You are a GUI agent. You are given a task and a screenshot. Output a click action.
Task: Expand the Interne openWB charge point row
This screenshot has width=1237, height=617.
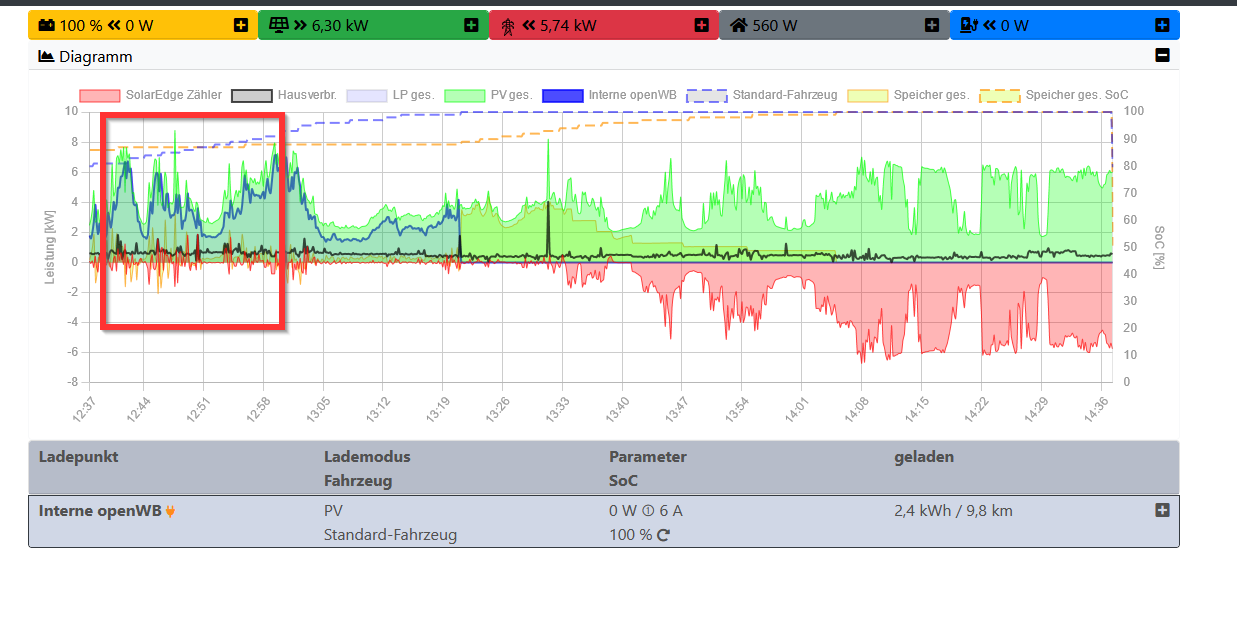click(x=1162, y=510)
